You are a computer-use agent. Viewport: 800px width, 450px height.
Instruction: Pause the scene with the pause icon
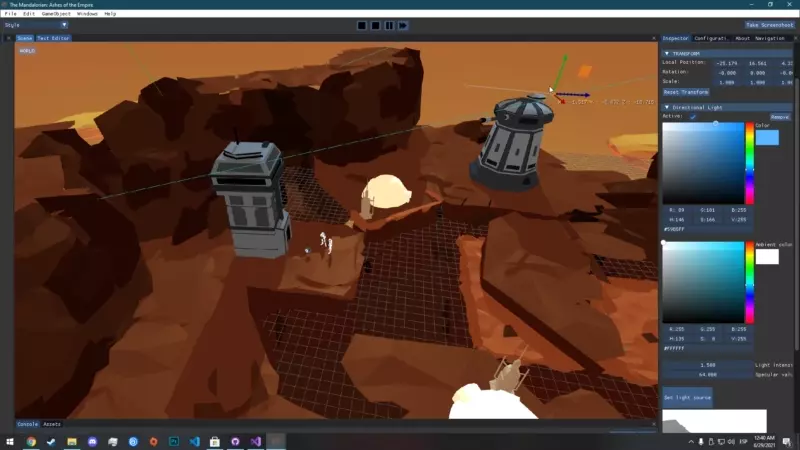(x=389, y=25)
